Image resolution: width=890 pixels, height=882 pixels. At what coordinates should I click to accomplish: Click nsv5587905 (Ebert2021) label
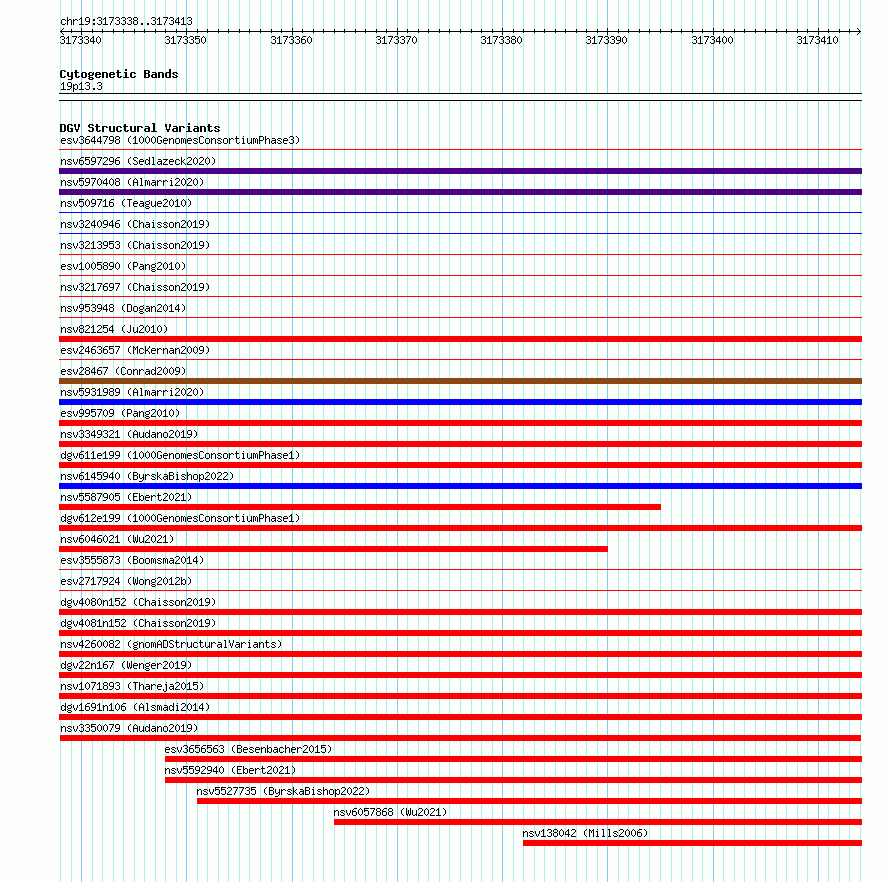pyautogui.click(x=126, y=497)
